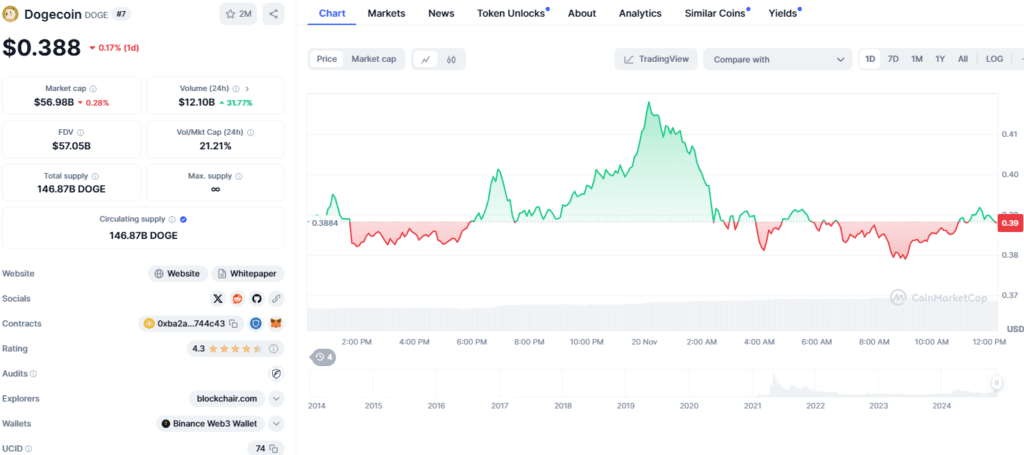Click the #7 rank badge
The image size is (1024, 455).
[x=121, y=14]
